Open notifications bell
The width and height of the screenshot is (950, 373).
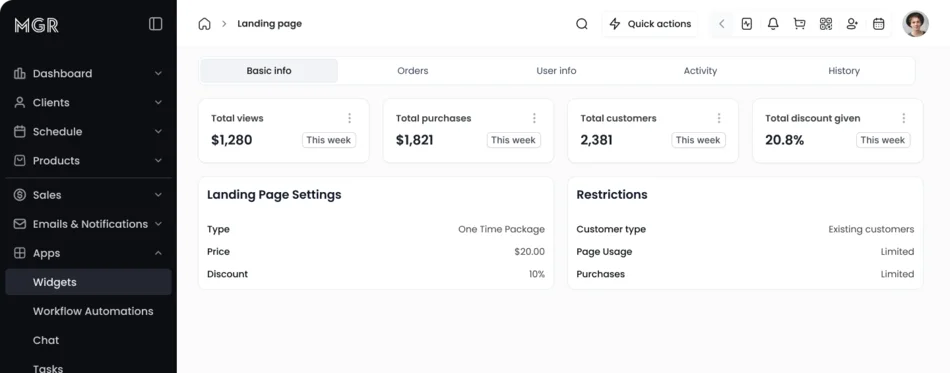pyautogui.click(x=773, y=24)
